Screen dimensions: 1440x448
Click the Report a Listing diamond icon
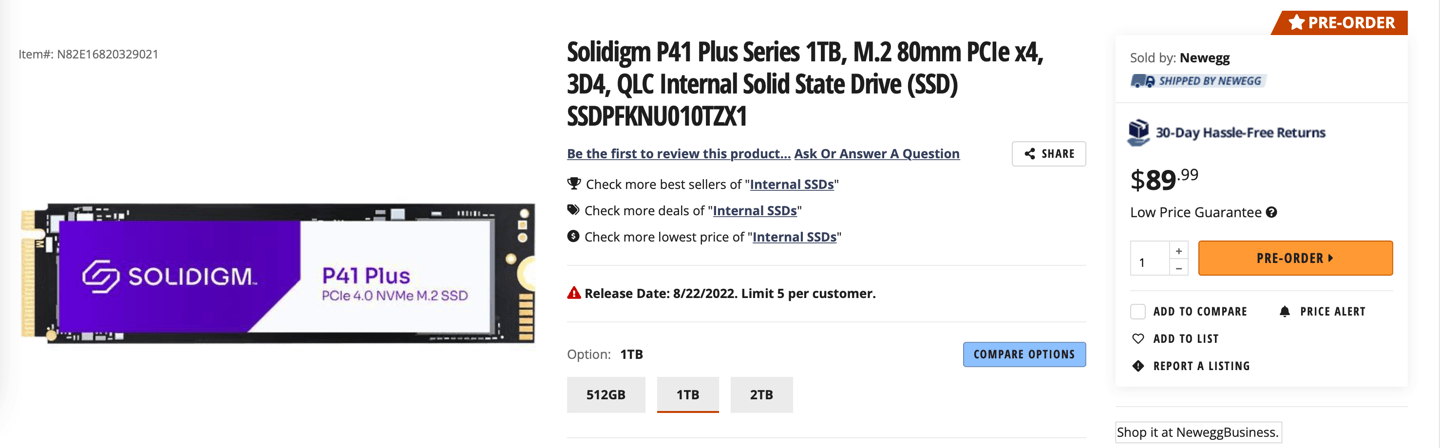pos(1138,366)
